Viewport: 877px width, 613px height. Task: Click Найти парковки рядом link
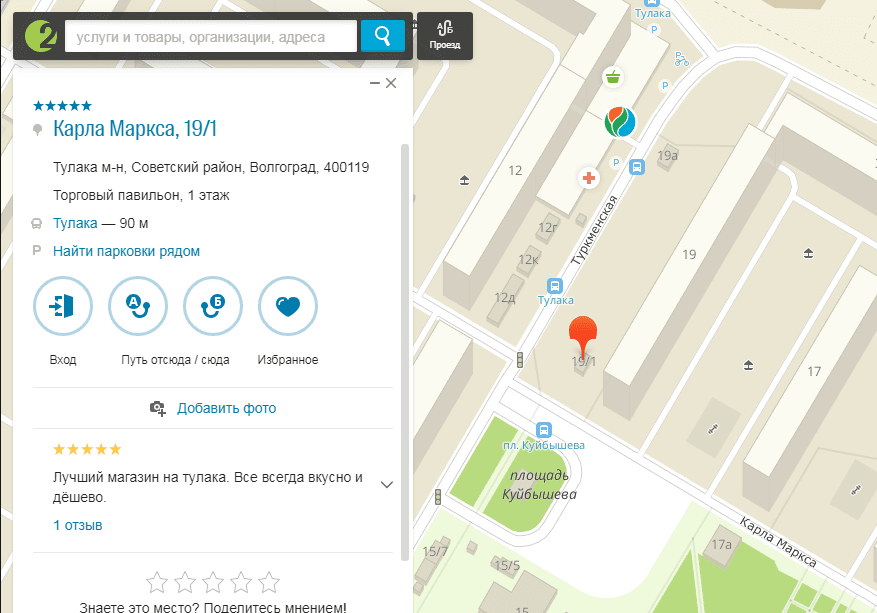[x=126, y=251]
